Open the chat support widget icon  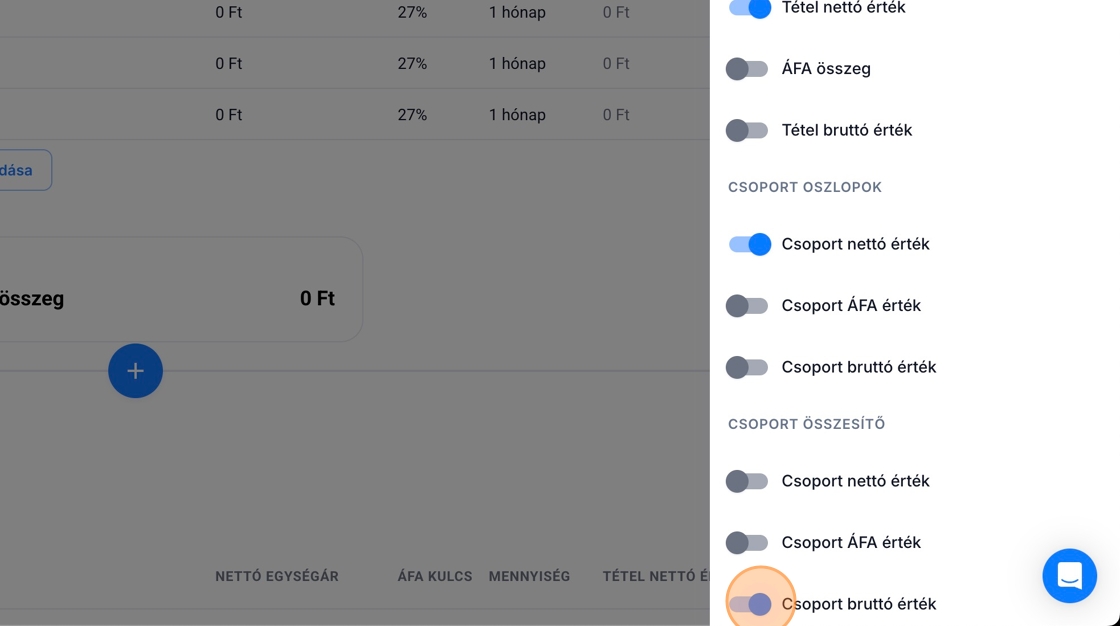1069,576
